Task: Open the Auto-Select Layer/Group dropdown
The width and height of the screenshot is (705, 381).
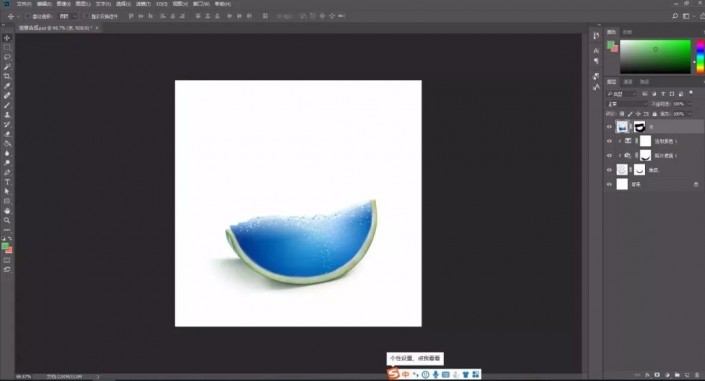Action: (x=68, y=16)
